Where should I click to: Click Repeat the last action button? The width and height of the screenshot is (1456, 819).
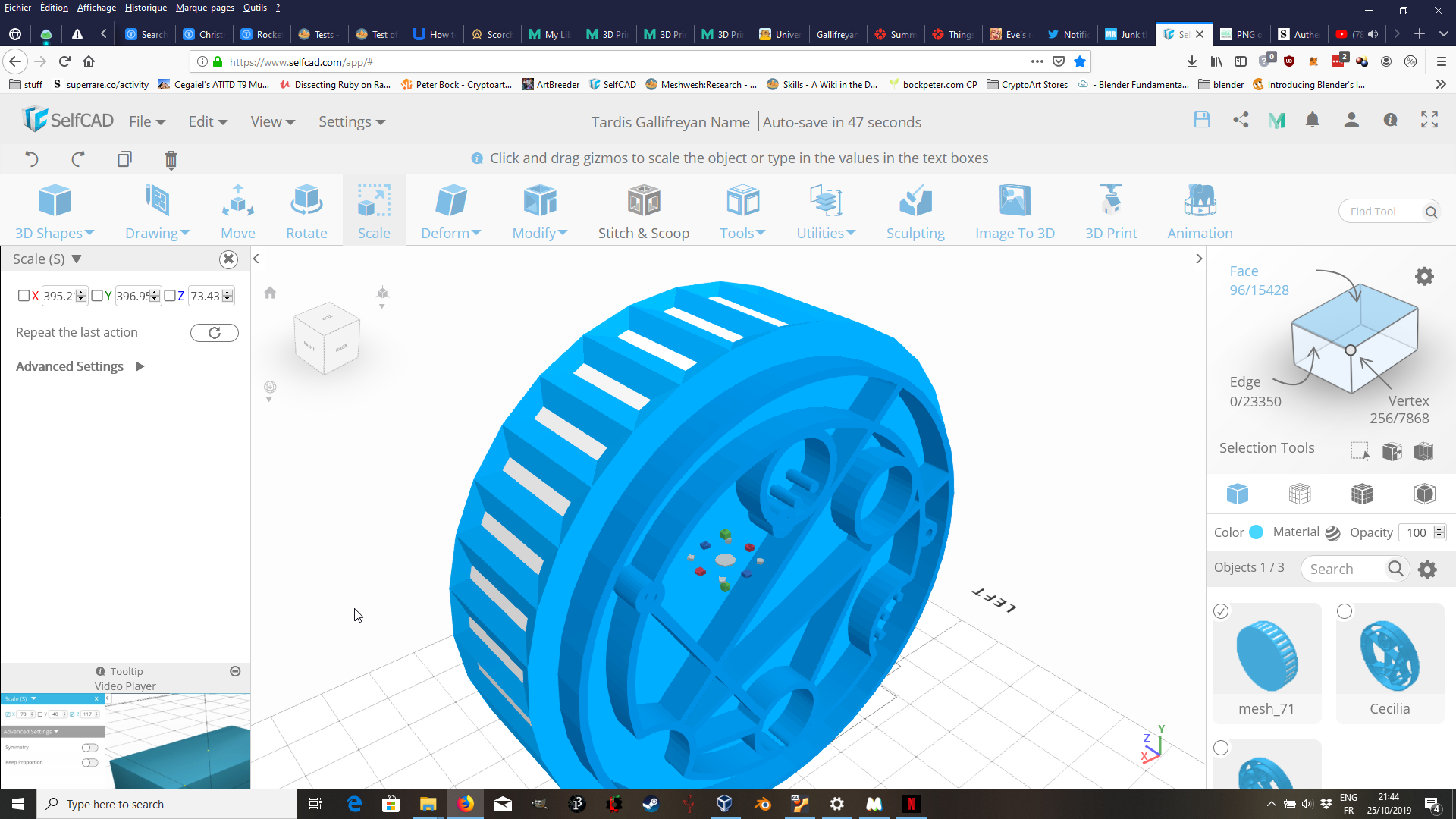(214, 333)
